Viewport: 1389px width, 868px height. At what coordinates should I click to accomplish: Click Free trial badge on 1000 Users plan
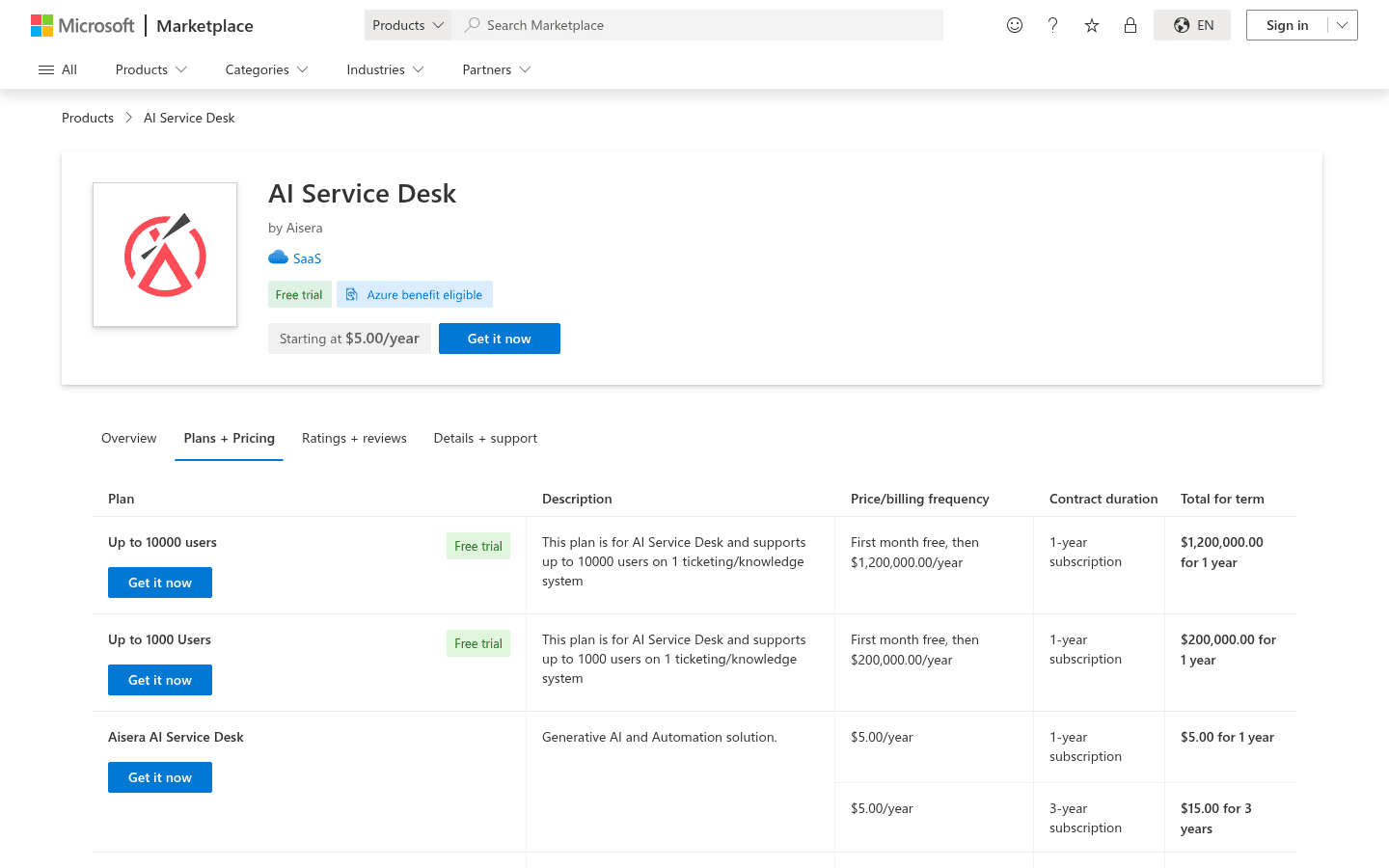point(478,643)
